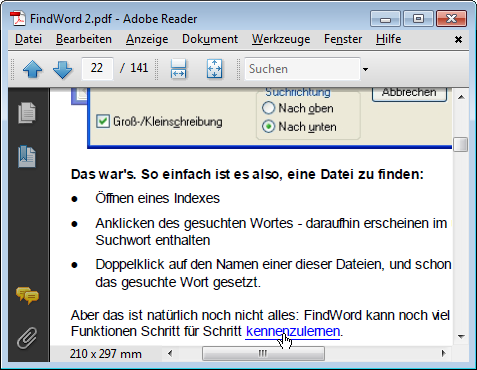477x370 pixels.
Task: Expand the Suchen options dropdown arrow
Action: 365,69
